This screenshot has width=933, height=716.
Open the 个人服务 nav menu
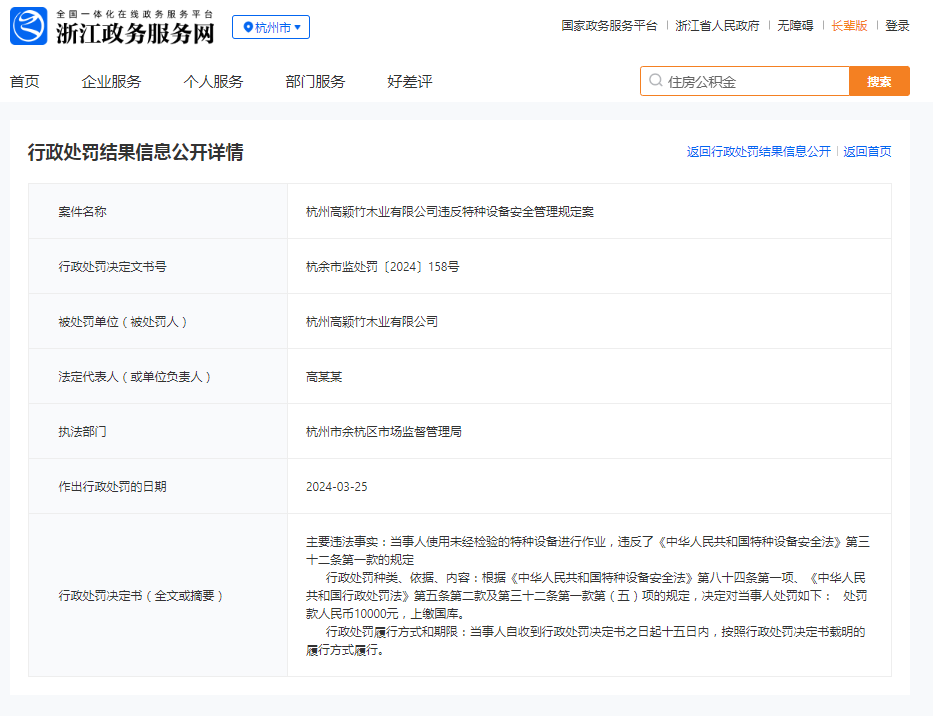tap(213, 82)
